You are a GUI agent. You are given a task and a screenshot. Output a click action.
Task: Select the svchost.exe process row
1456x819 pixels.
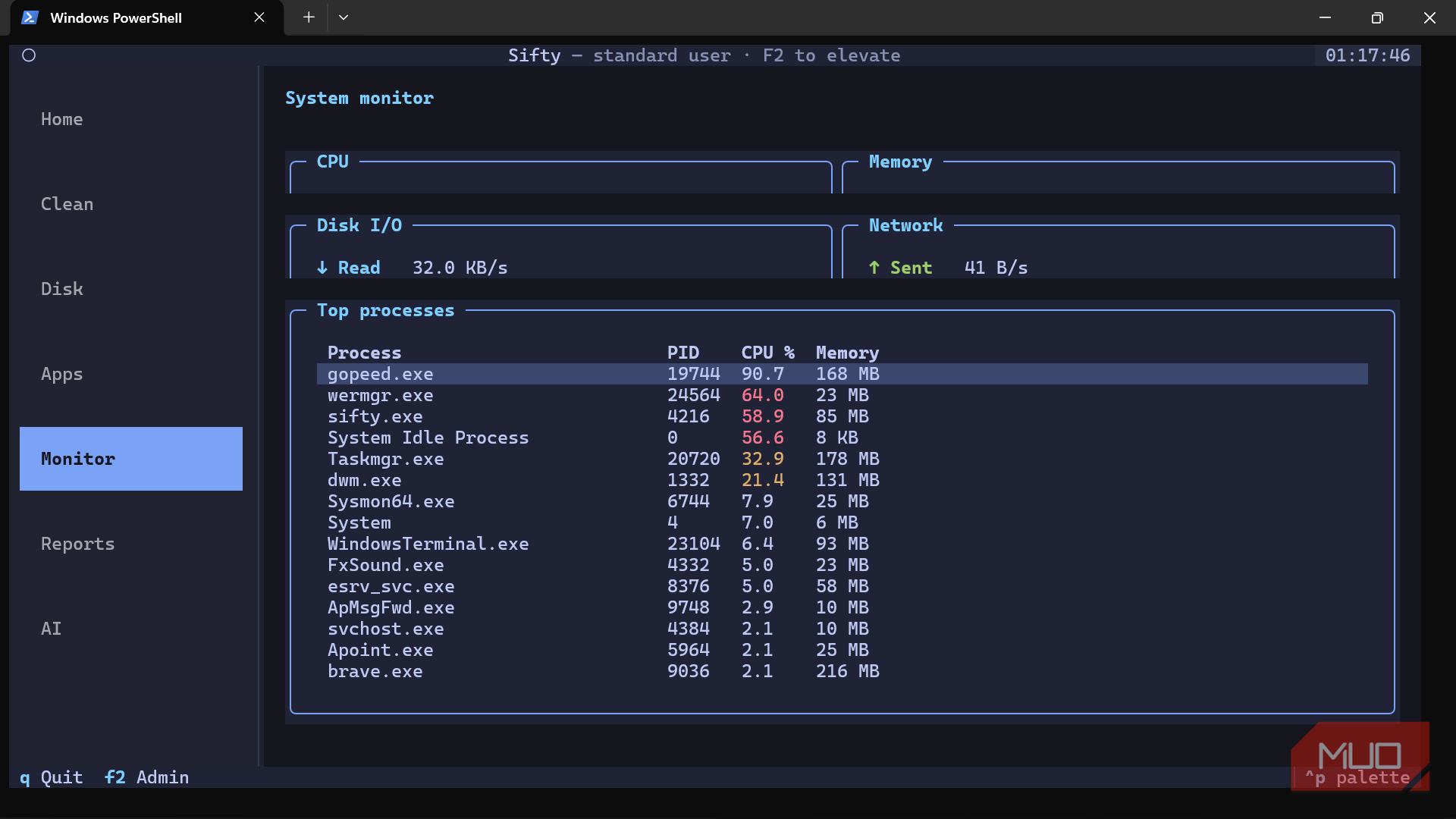pos(843,629)
